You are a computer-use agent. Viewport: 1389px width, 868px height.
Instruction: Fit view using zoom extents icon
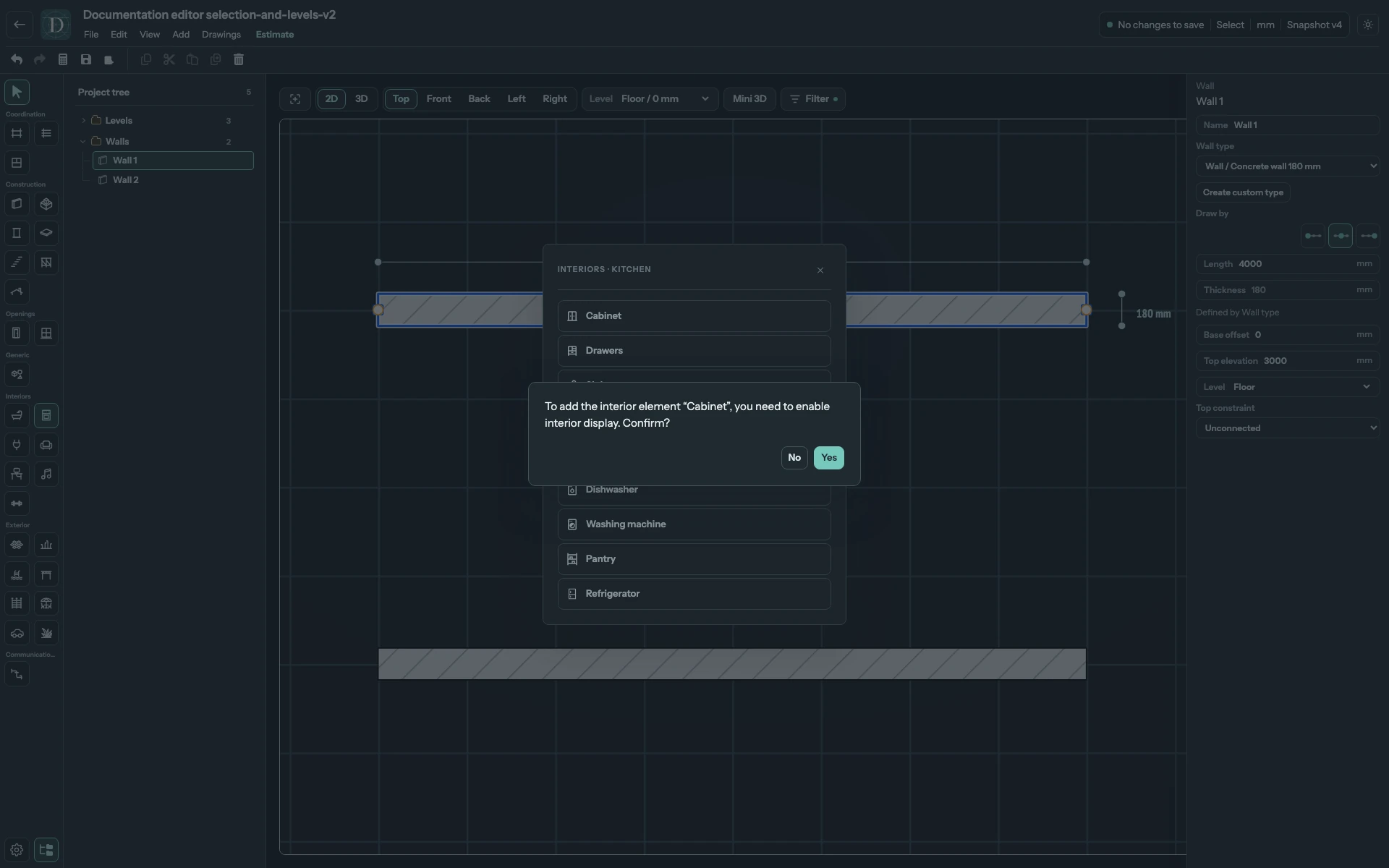tap(295, 99)
